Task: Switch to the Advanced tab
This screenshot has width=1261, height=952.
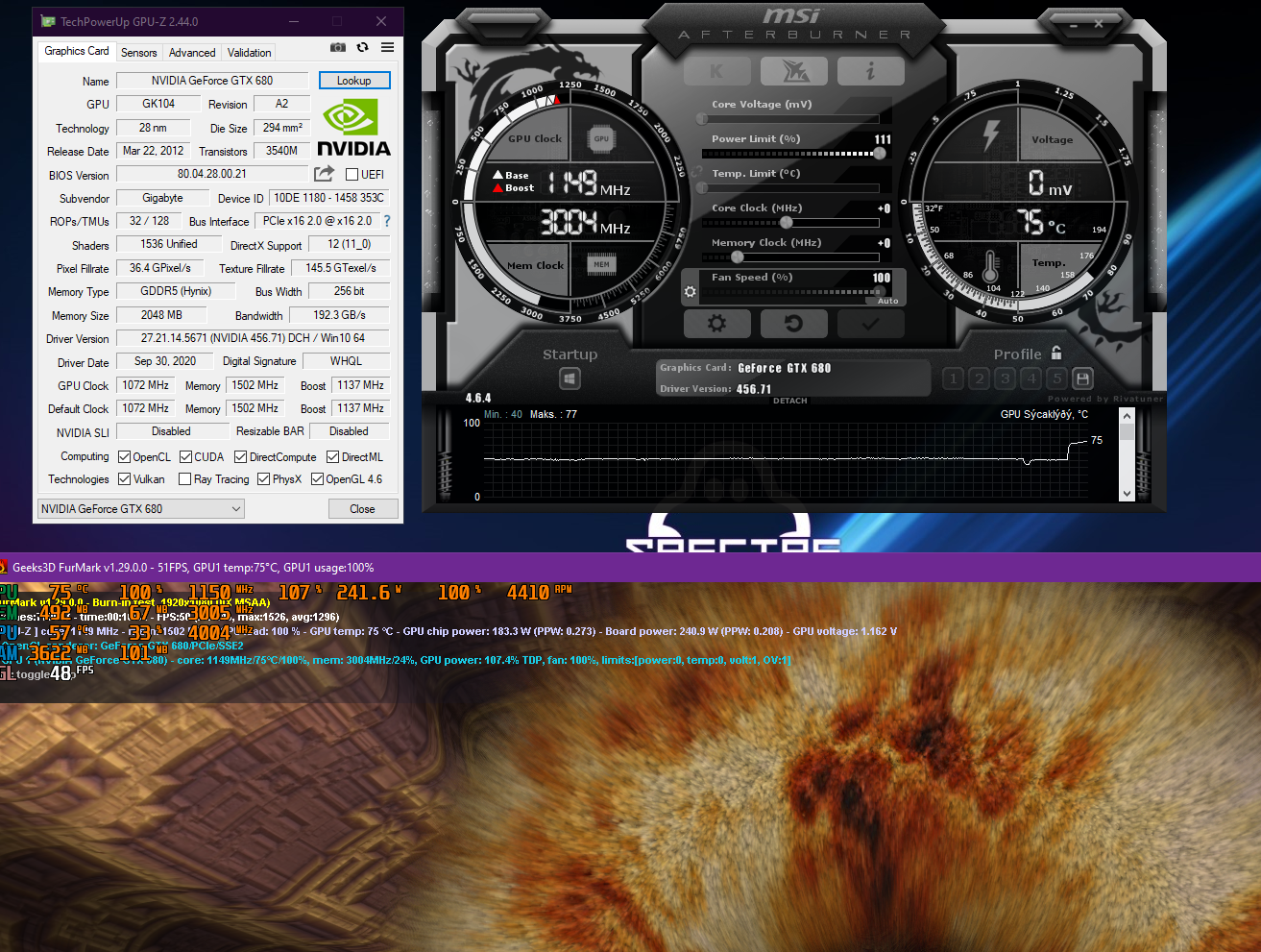Action: tap(192, 53)
